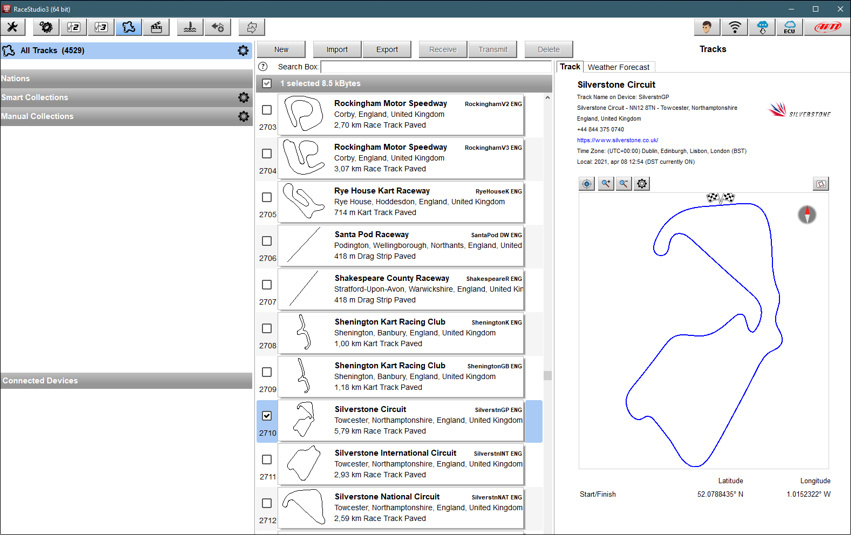Select the Silverstone National Circuit thumbnail
This screenshot has width=851, height=535.
(x=303, y=507)
